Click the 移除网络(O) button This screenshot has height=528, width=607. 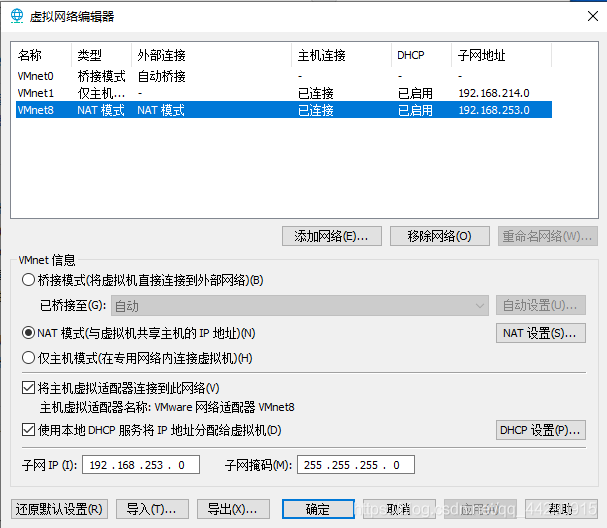click(x=440, y=236)
